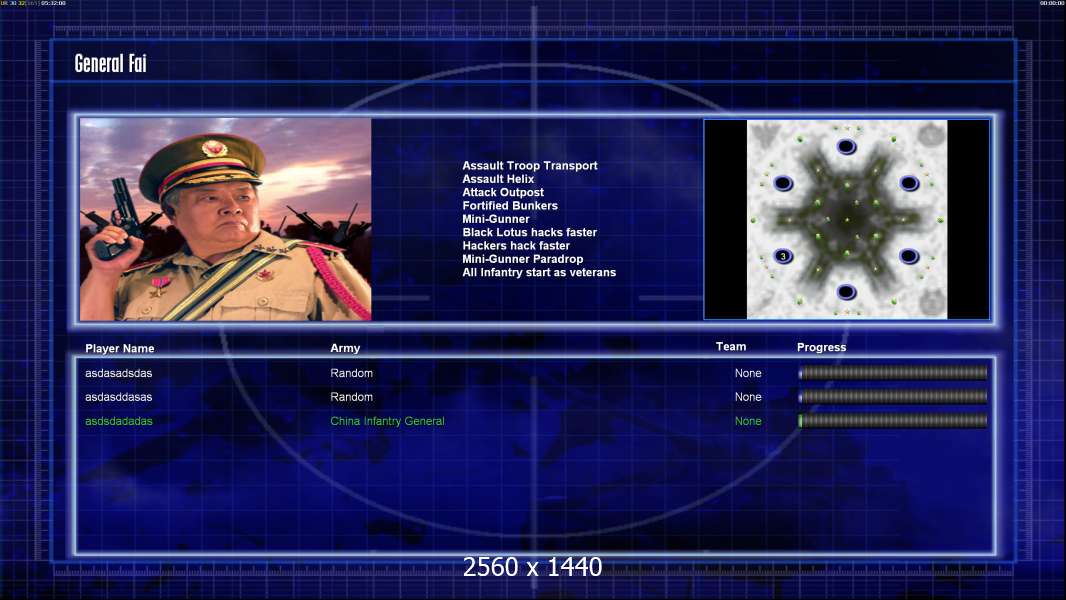Select the upper-left start position marker
The width and height of the screenshot is (1066, 600).
click(x=783, y=183)
